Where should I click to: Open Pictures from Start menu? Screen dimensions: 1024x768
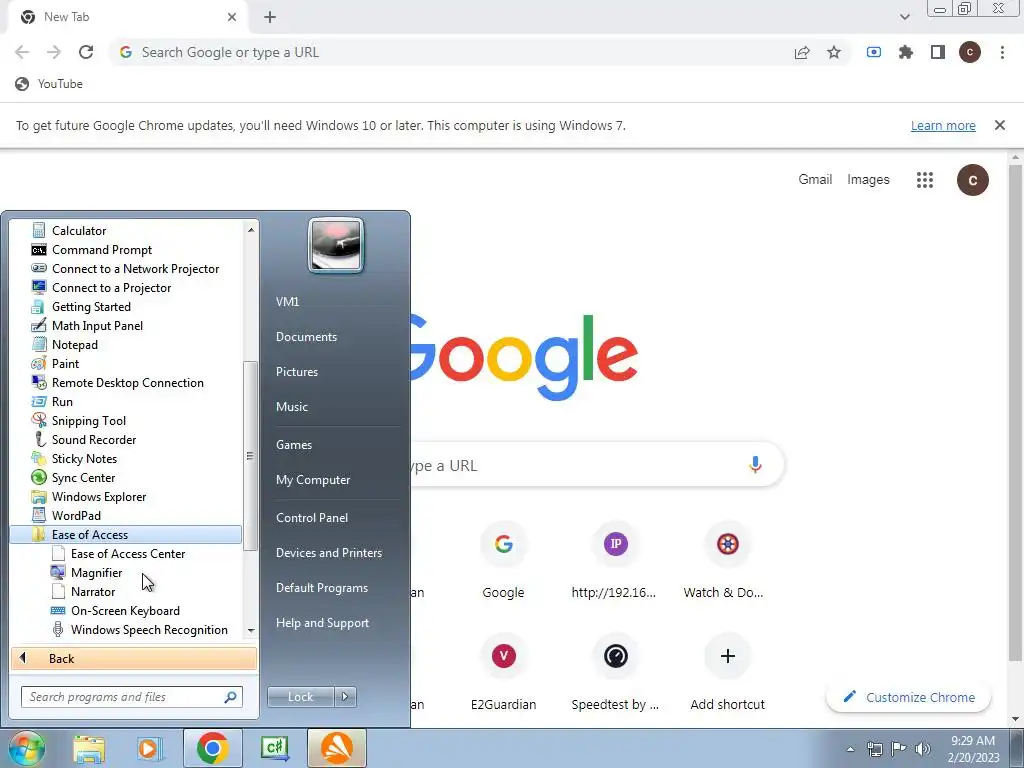point(296,372)
